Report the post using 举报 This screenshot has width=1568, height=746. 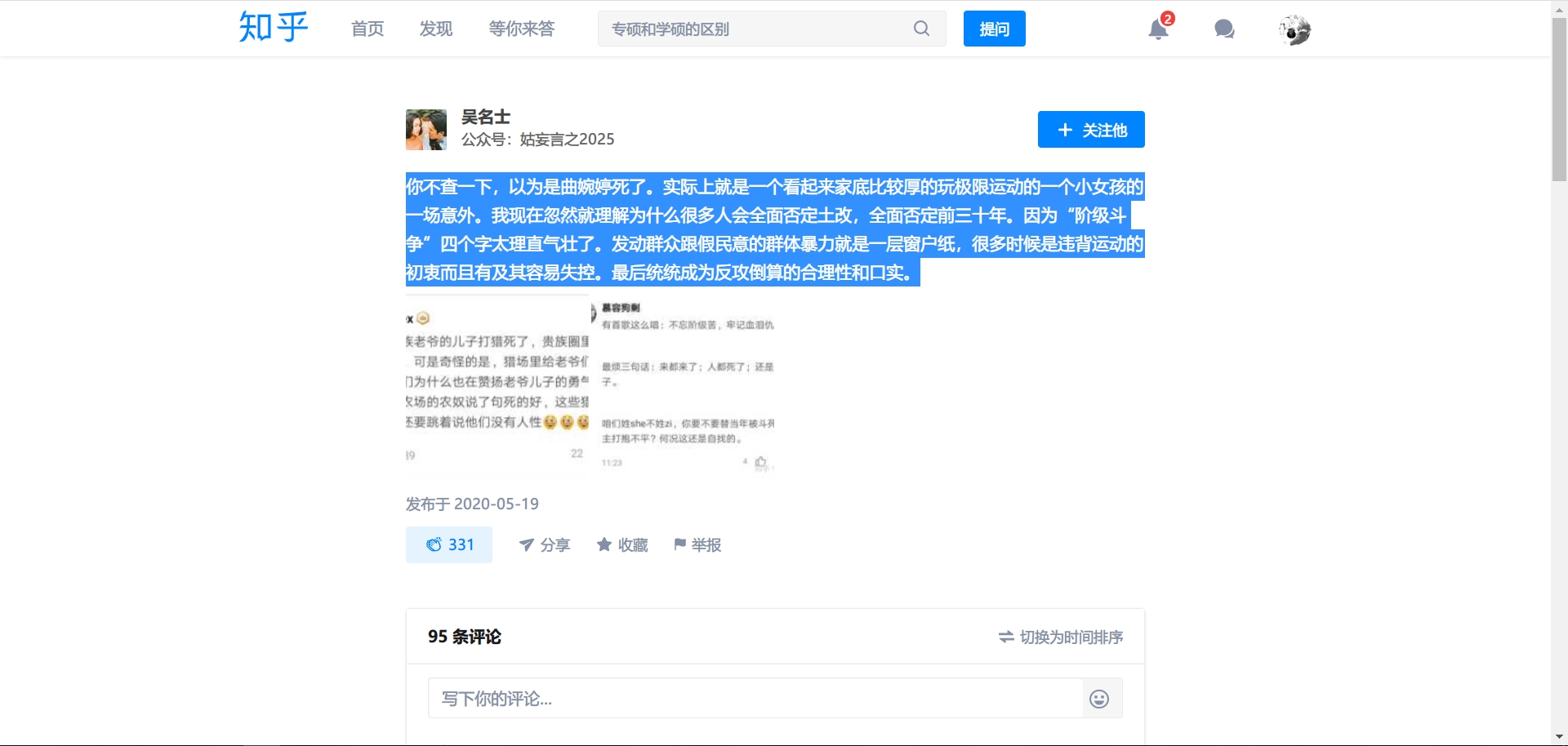click(697, 544)
